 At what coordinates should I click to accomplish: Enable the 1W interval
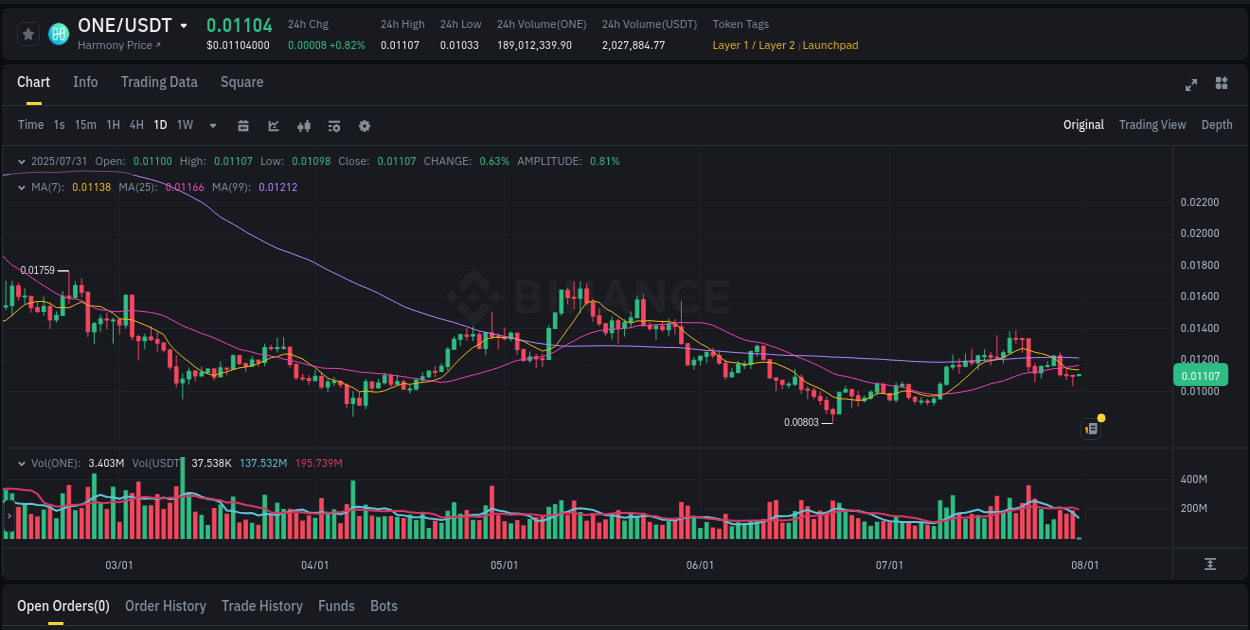click(184, 125)
